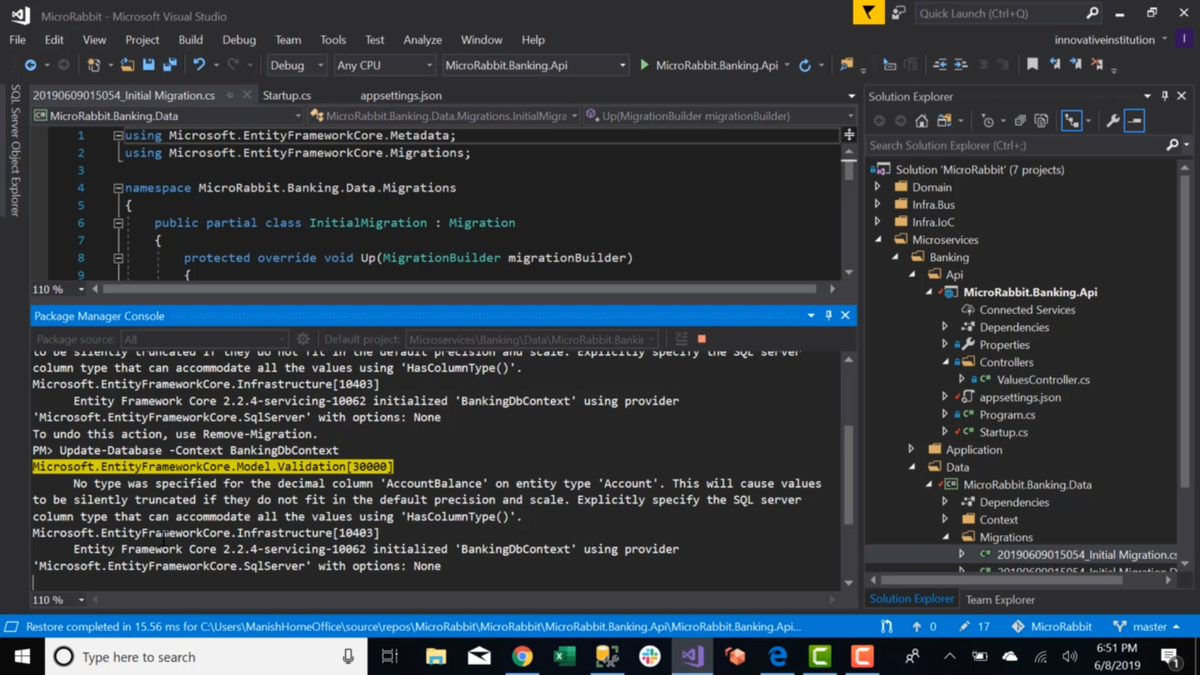Open the Debug menu
Screen dimensions: 1200x675
pyautogui.click(x=239, y=40)
